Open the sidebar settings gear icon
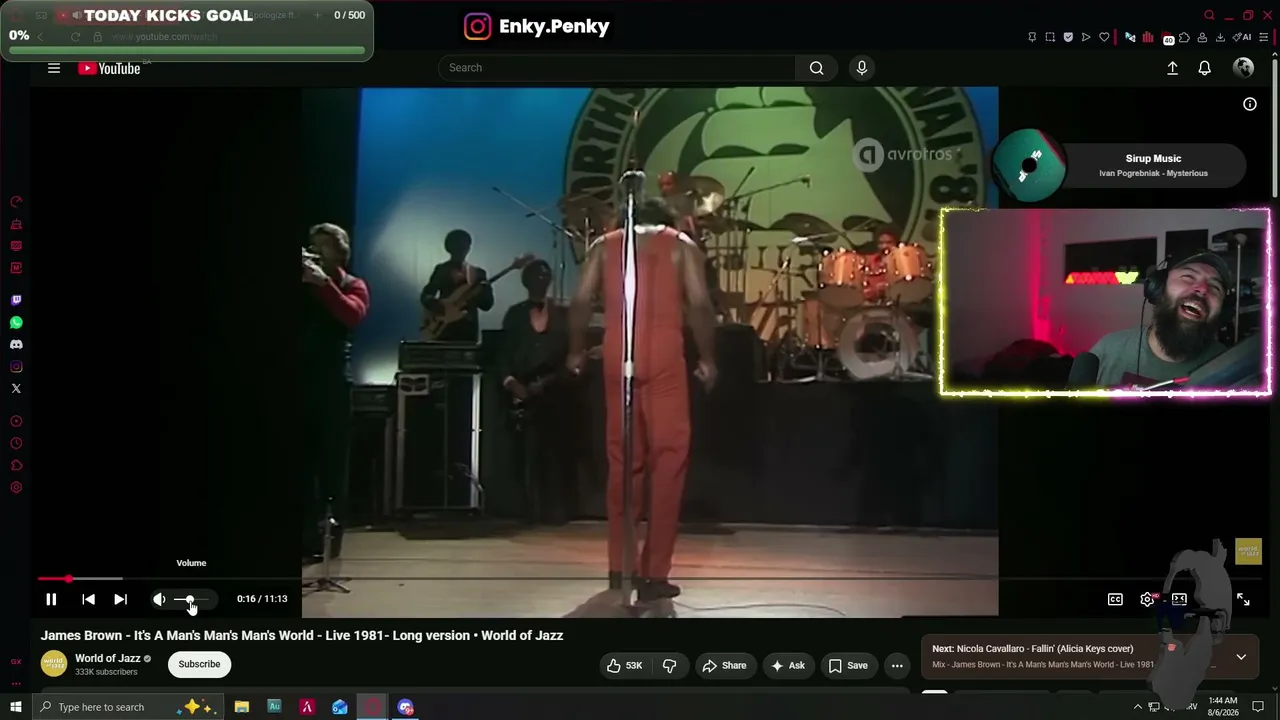1280x720 pixels. tap(16, 488)
